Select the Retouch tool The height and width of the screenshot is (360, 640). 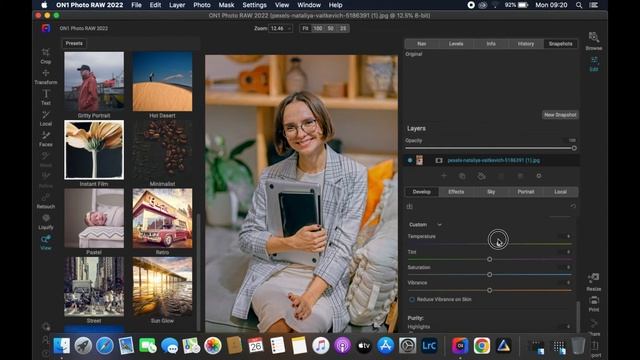click(x=46, y=201)
